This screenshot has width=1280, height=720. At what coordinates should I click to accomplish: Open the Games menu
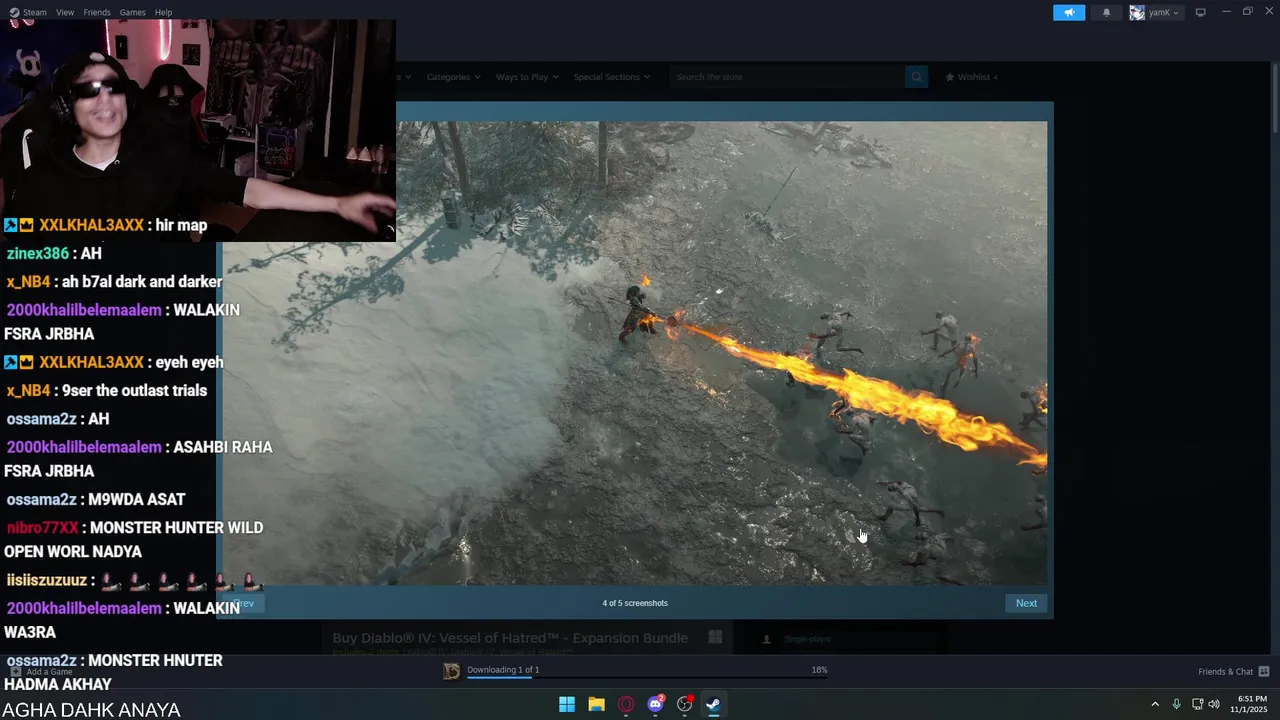pos(133,12)
